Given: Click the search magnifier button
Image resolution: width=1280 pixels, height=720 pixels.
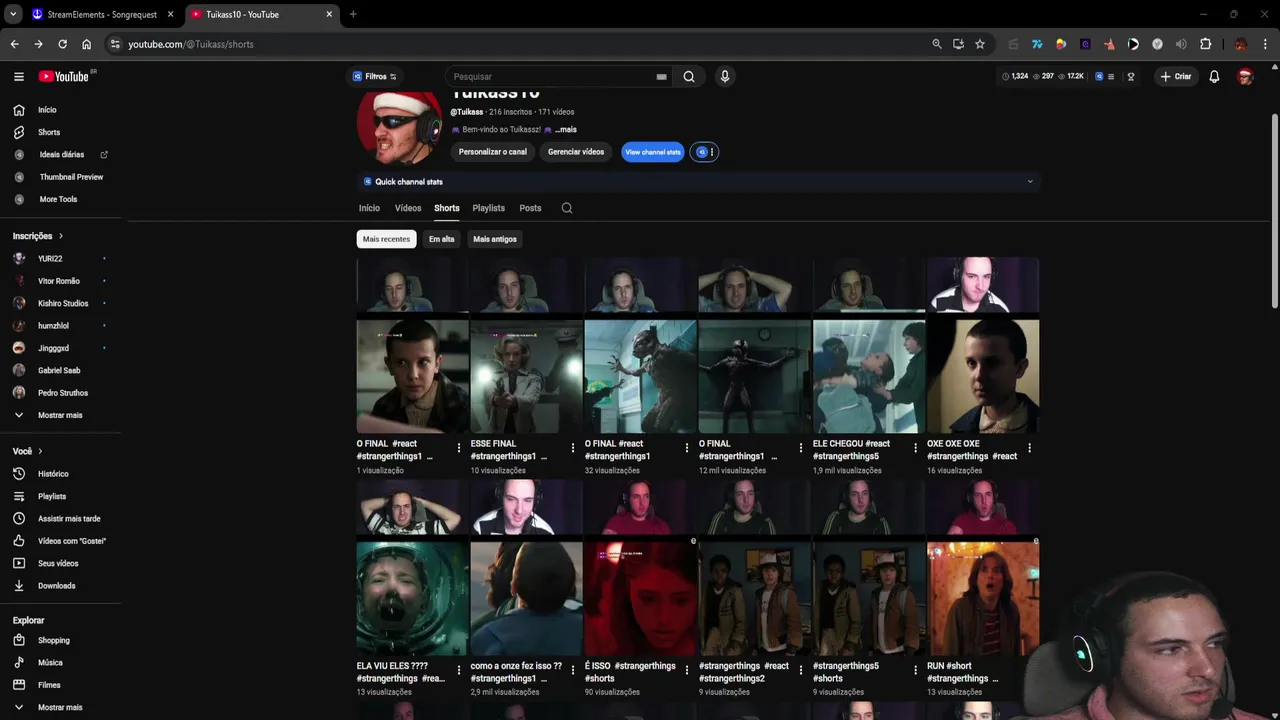Looking at the screenshot, I should [x=689, y=76].
